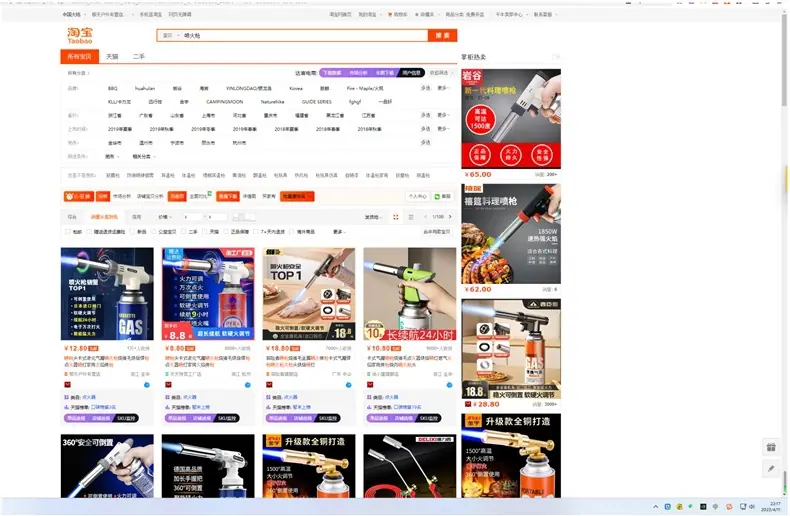Open Wangwang chat on the ¥10.80 product

[449, 385]
